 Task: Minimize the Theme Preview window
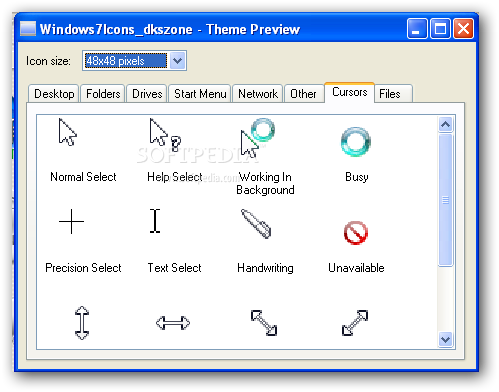click(x=417, y=29)
